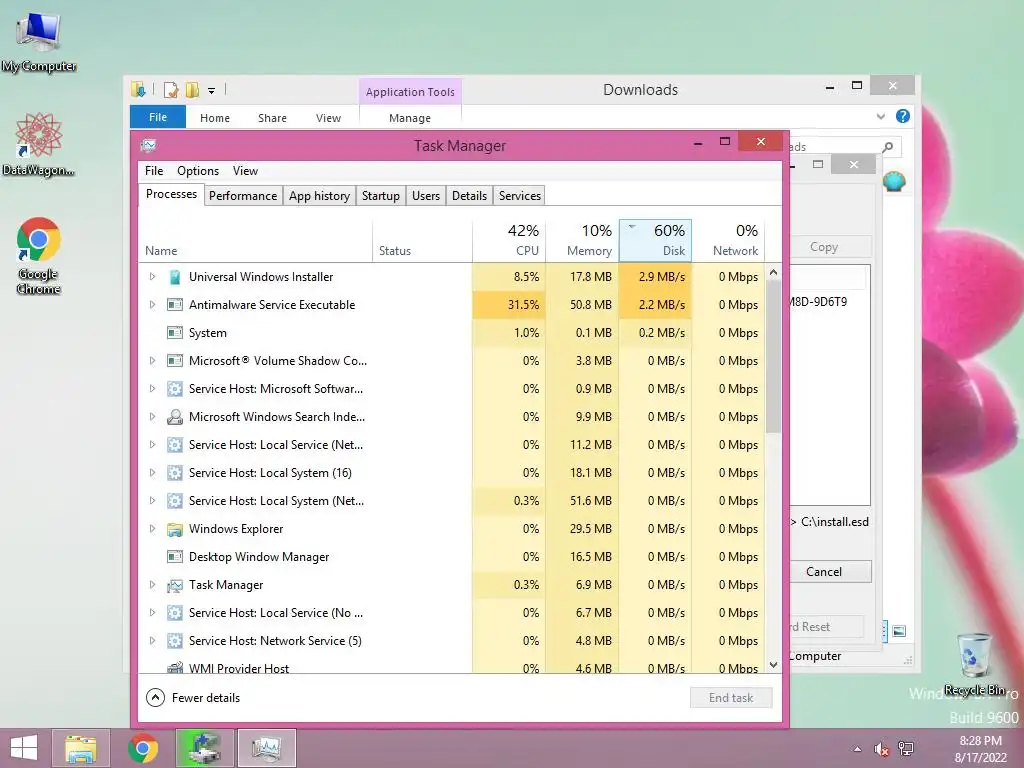Open File Explorer from taskbar

point(80,748)
